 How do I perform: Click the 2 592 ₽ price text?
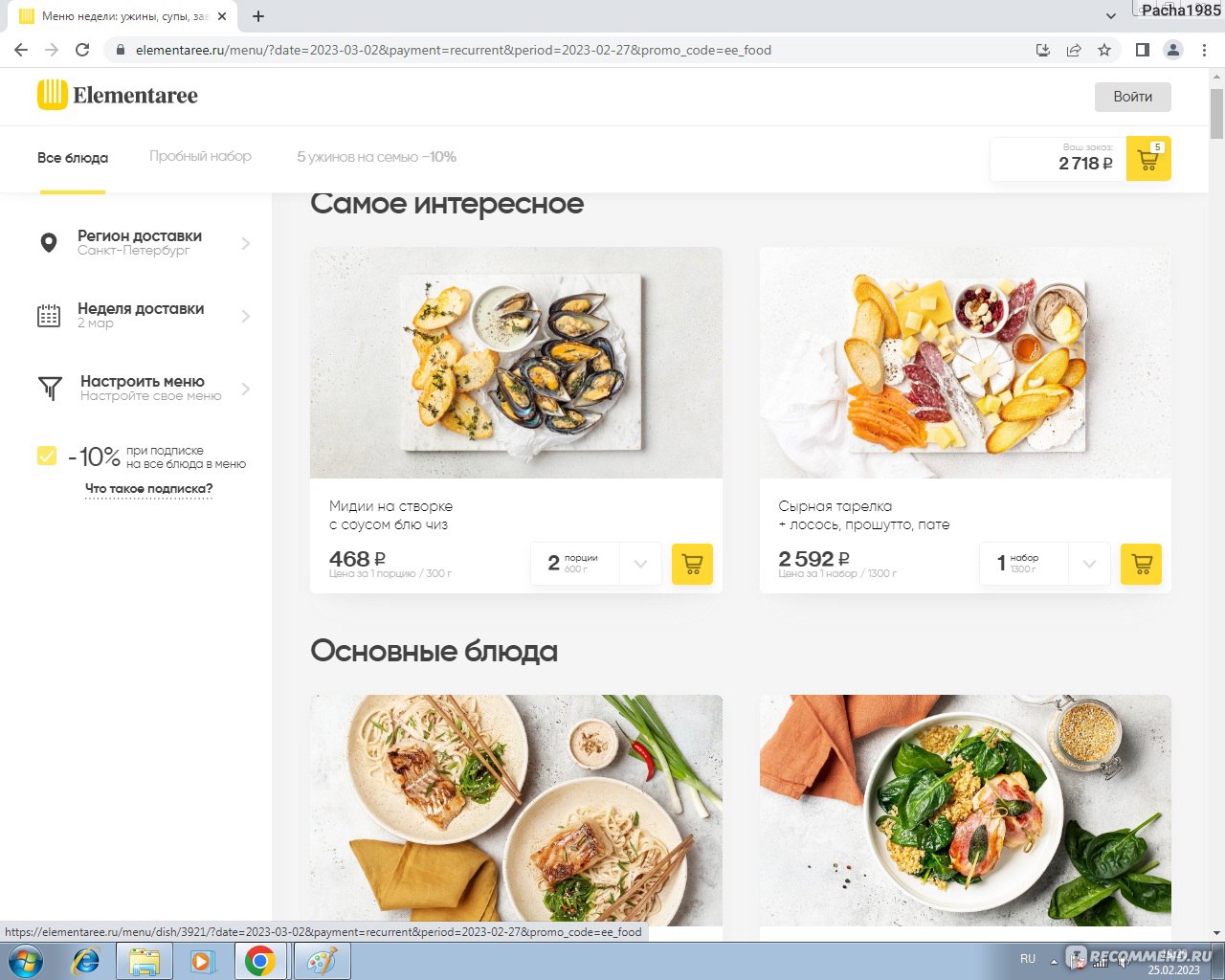coord(813,559)
